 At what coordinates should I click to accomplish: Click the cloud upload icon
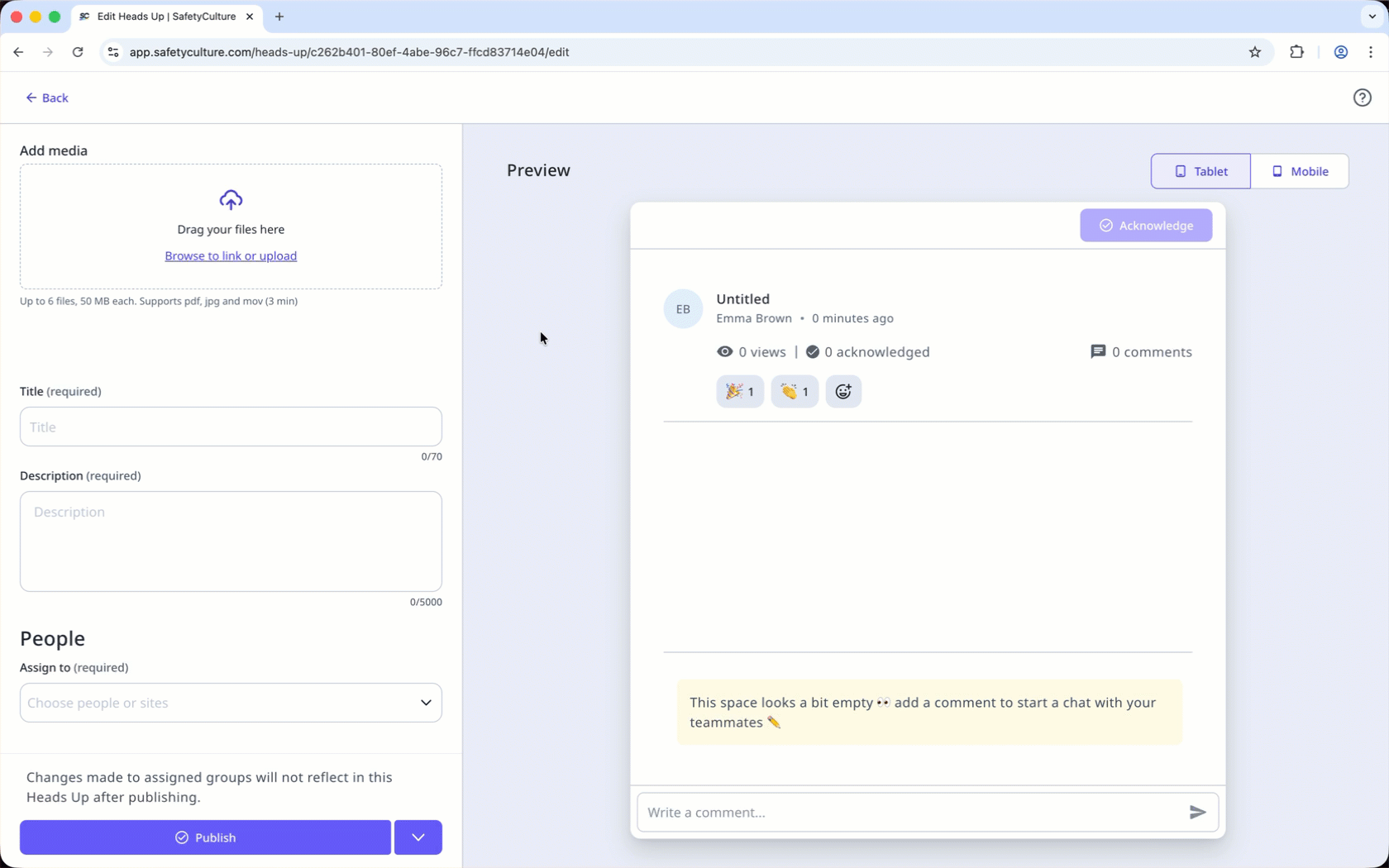point(231,200)
